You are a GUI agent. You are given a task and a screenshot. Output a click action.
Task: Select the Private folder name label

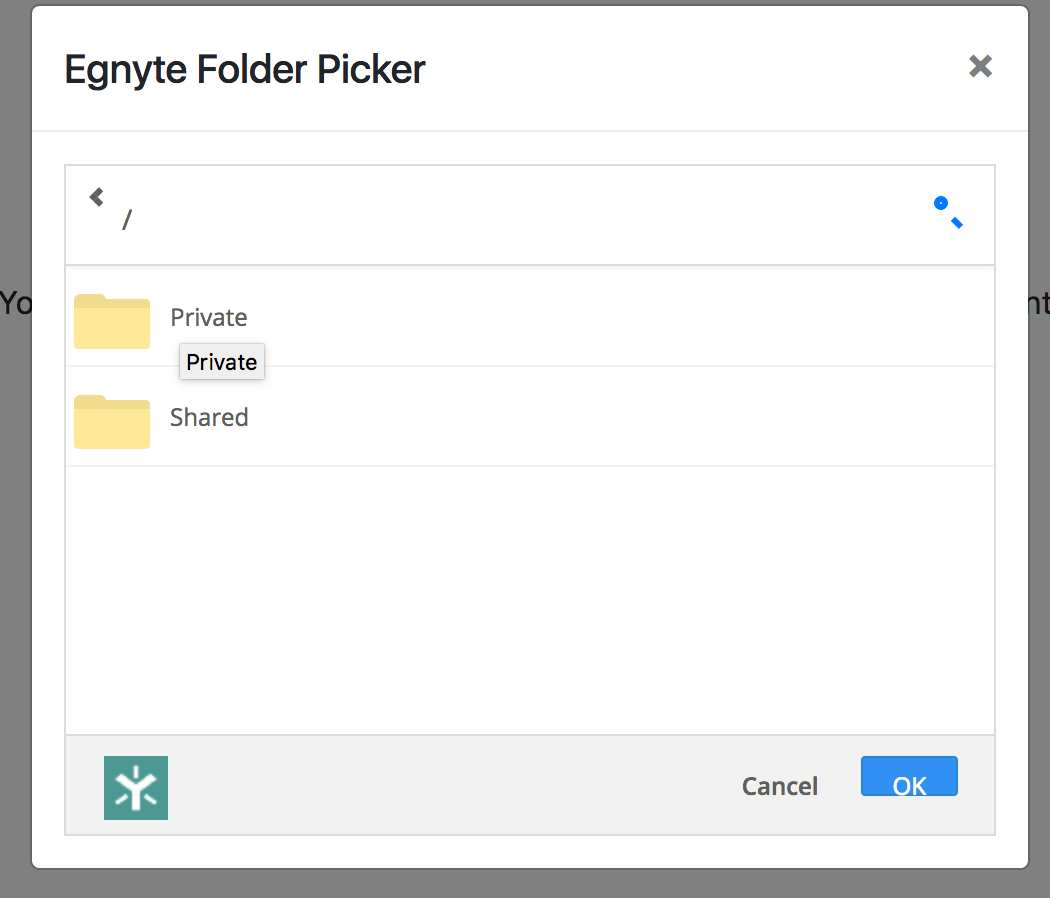[209, 317]
